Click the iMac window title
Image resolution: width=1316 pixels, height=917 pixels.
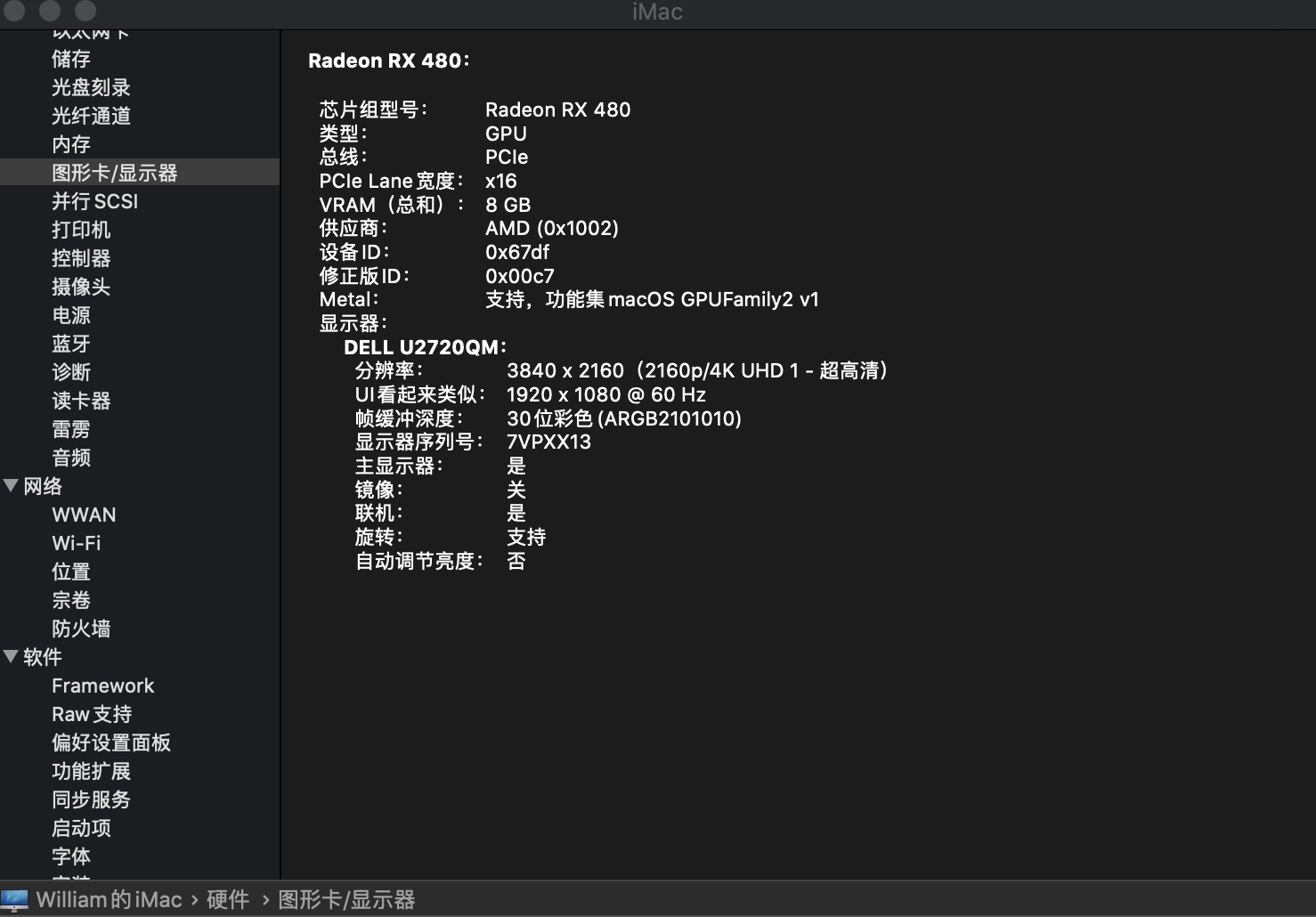click(658, 12)
